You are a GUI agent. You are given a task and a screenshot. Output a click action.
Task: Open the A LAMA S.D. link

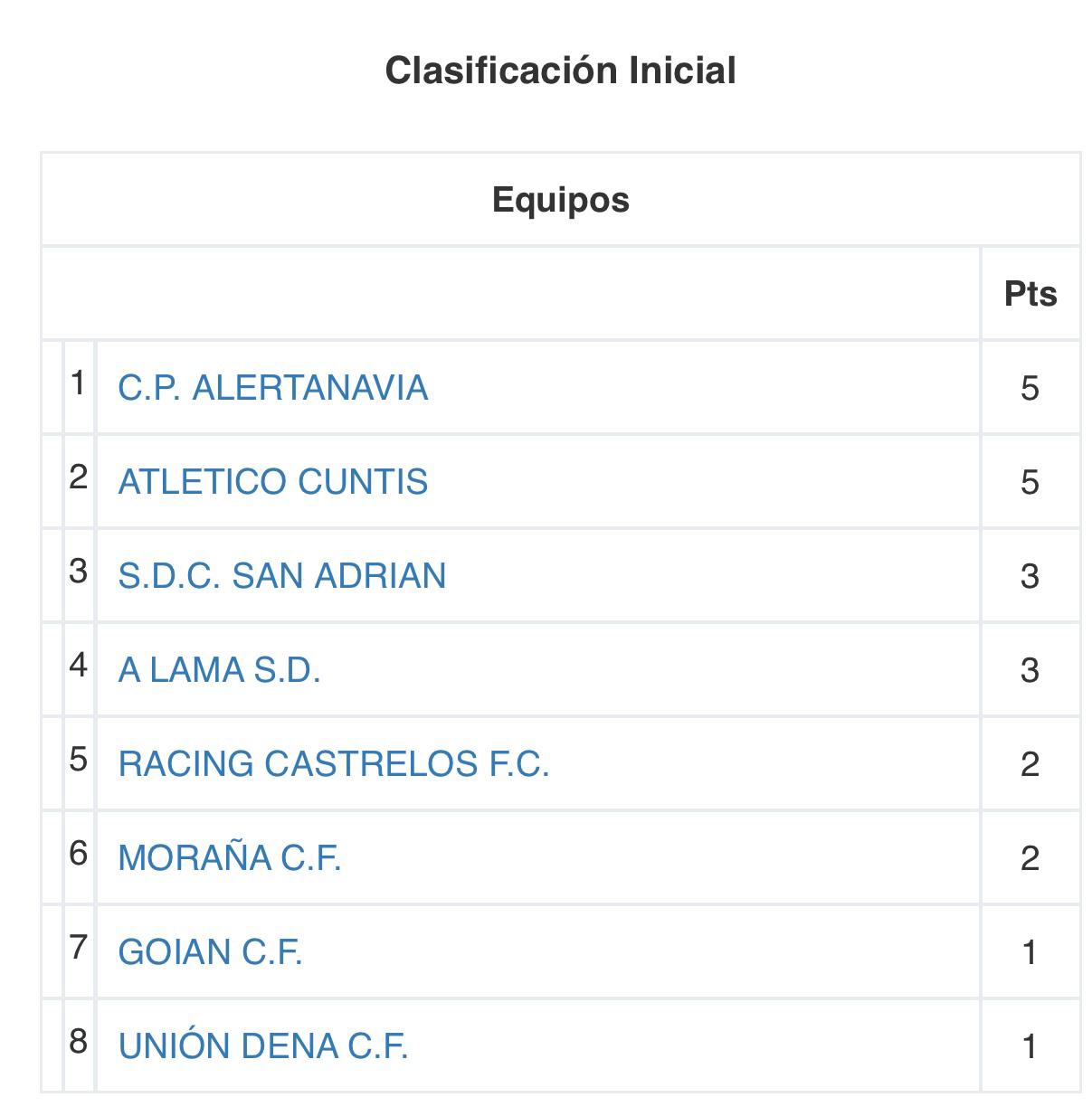pyautogui.click(x=219, y=670)
